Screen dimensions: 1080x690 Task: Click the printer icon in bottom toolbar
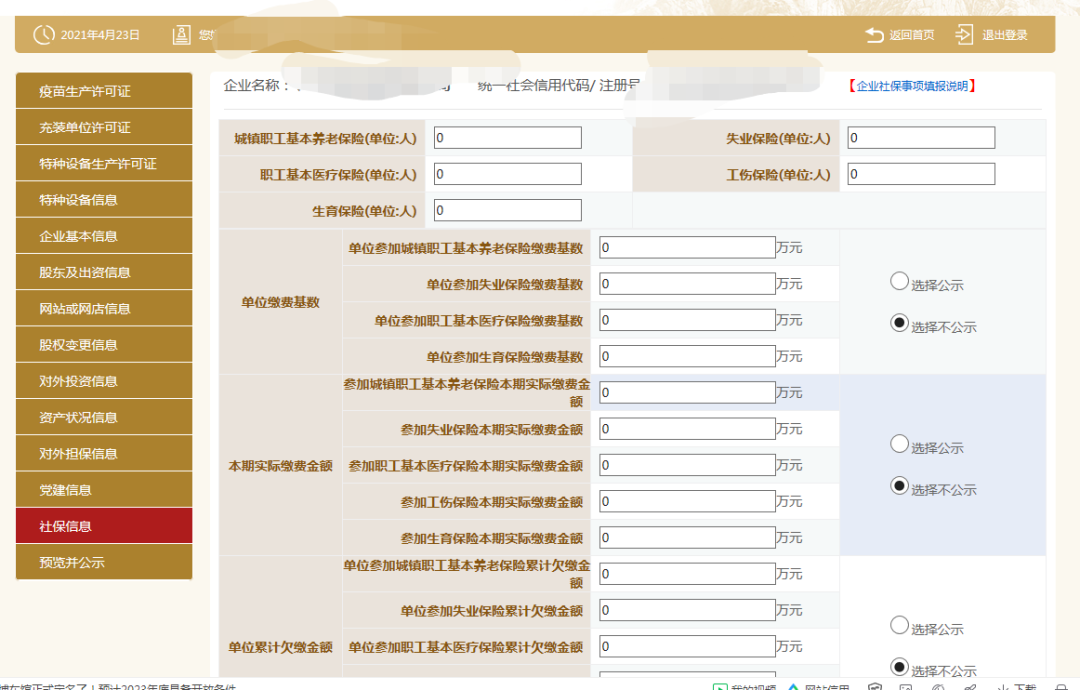click(1062, 687)
